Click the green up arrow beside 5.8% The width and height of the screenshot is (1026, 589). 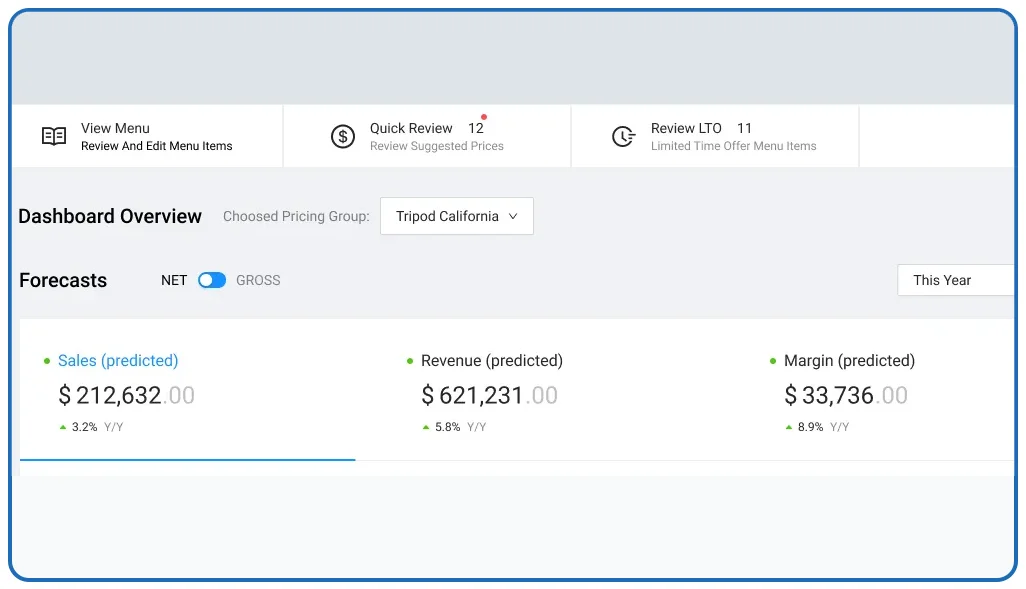(426, 427)
